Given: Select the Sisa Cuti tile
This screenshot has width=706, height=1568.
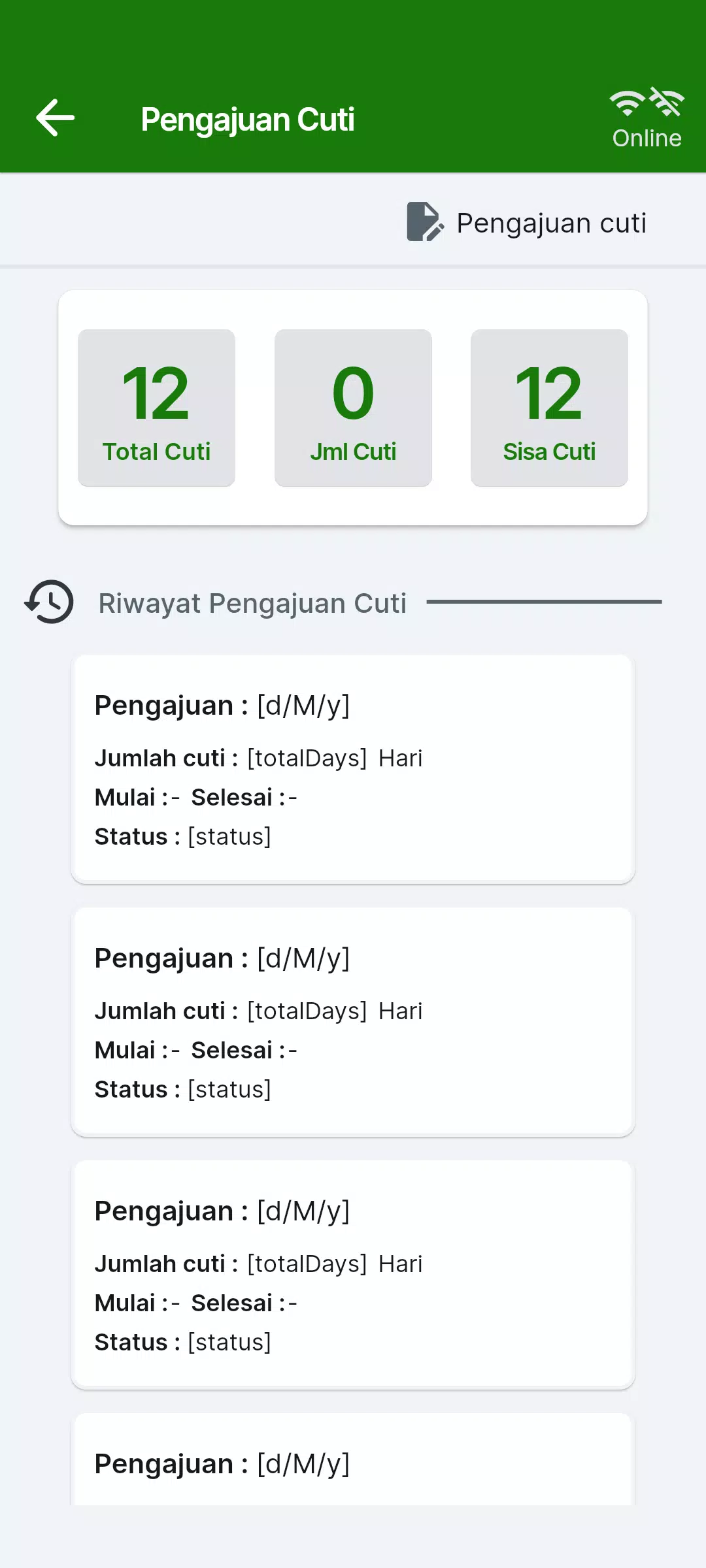Looking at the screenshot, I should coord(549,408).
